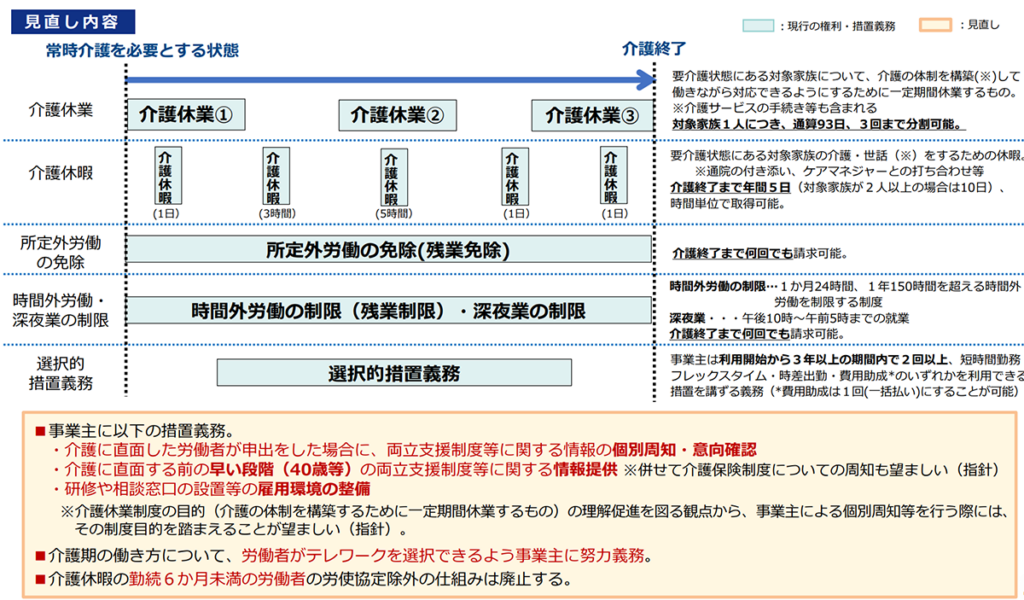Click the 常時介護を必要とする状態 heading
The width and height of the screenshot is (1024, 600).
pos(141,50)
